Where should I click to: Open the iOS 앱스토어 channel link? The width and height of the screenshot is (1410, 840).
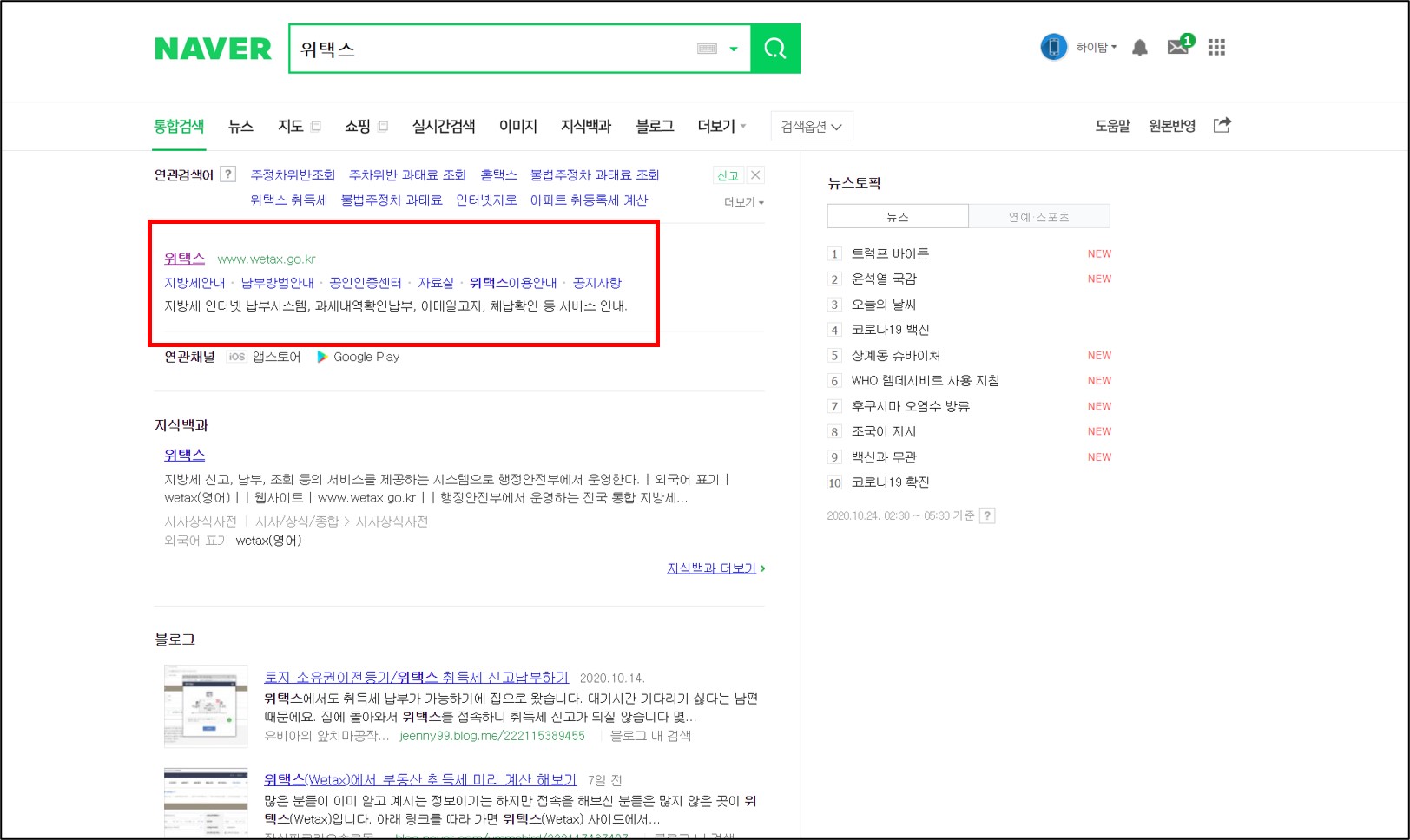click(264, 357)
